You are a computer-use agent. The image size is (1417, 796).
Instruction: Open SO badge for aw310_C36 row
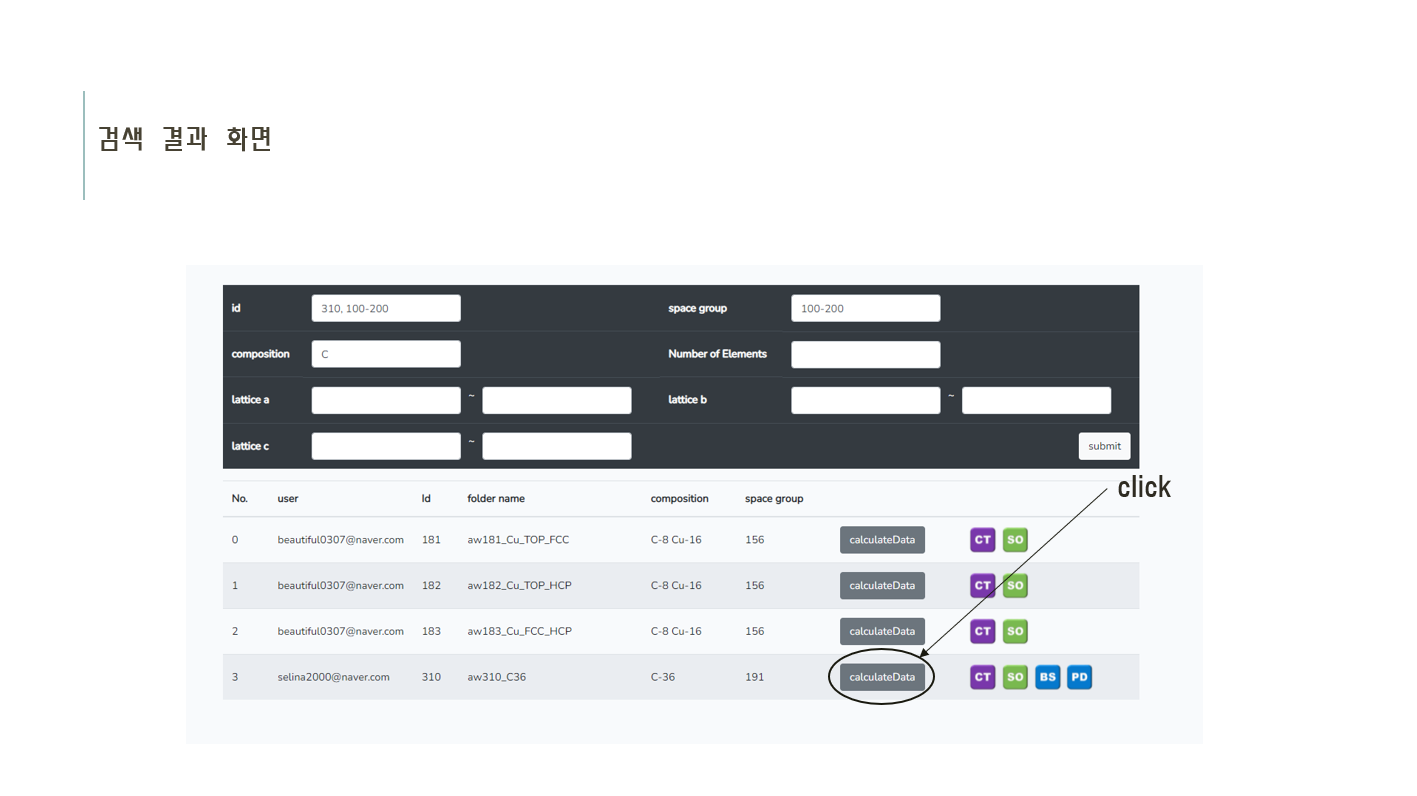[1015, 678]
